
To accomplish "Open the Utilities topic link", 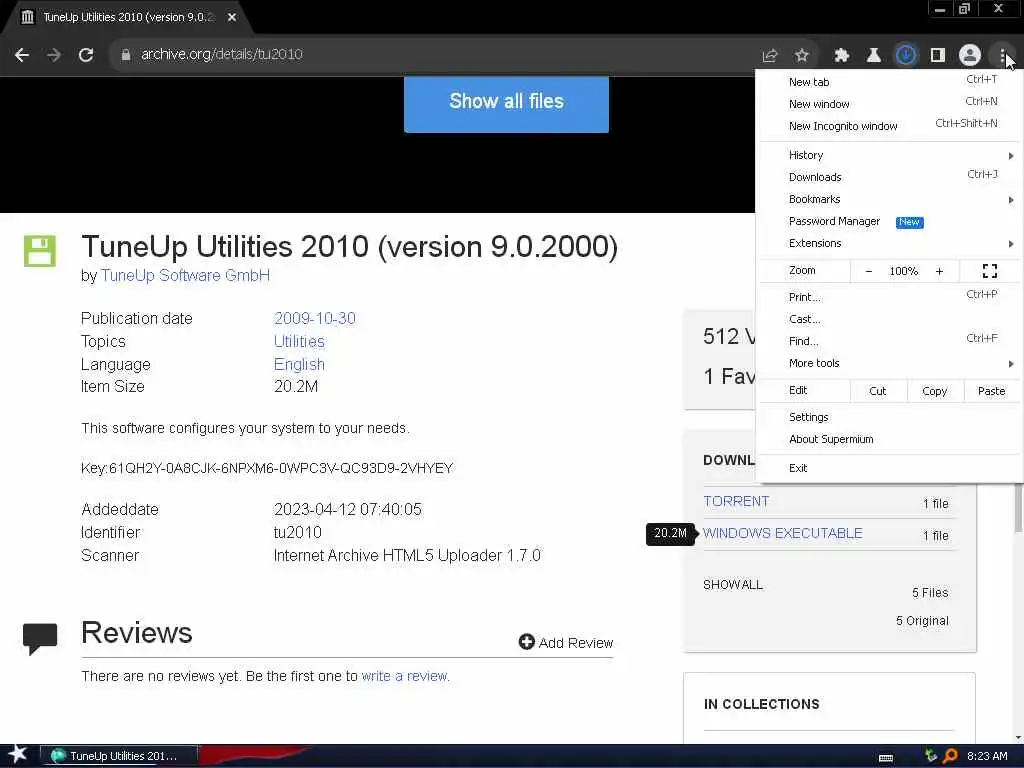I will (x=299, y=342).
